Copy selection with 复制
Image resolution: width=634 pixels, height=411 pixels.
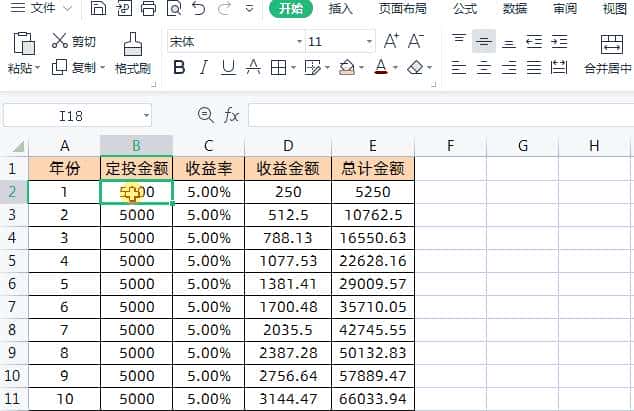click(75, 67)
